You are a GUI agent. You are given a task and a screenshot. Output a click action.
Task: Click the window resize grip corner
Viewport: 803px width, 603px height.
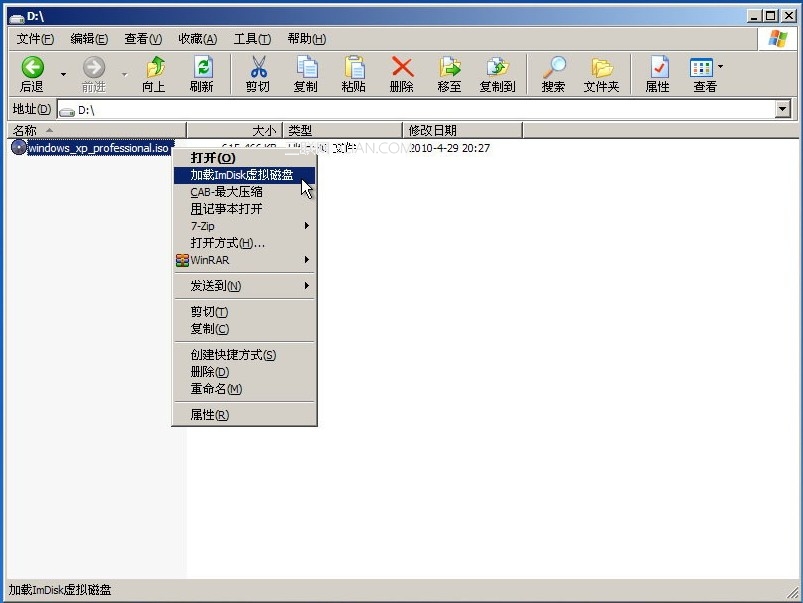[792, 592]
